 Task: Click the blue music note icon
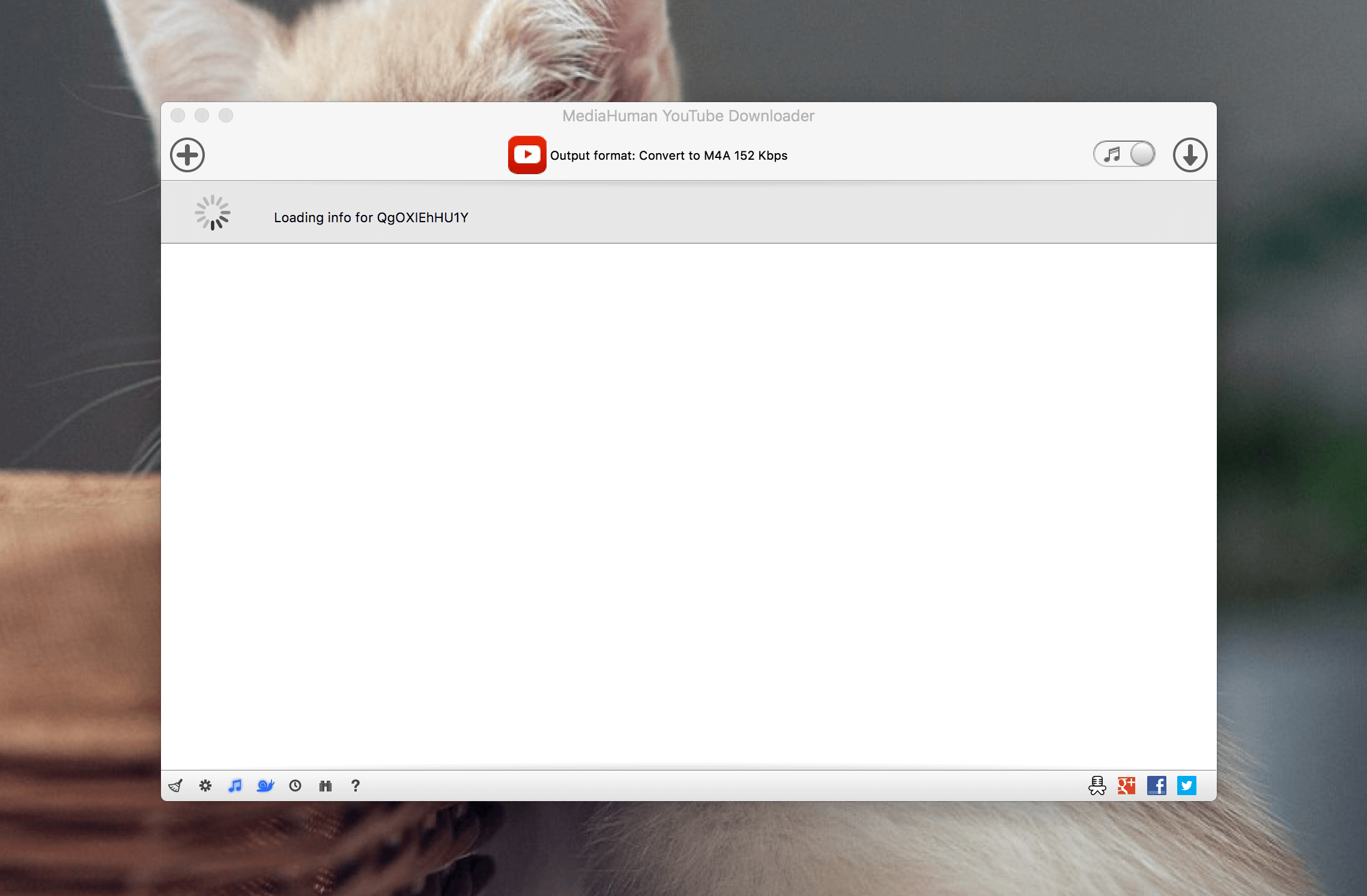235,786
